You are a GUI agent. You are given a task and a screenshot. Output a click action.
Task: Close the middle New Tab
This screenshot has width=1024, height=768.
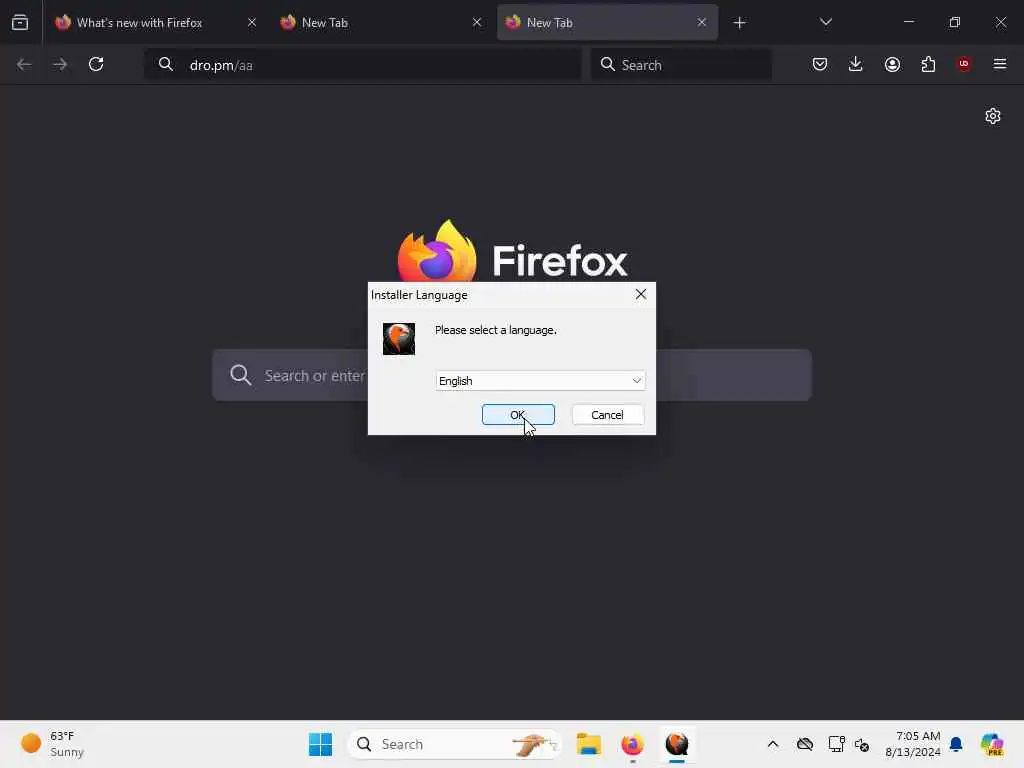click(477, 23)
